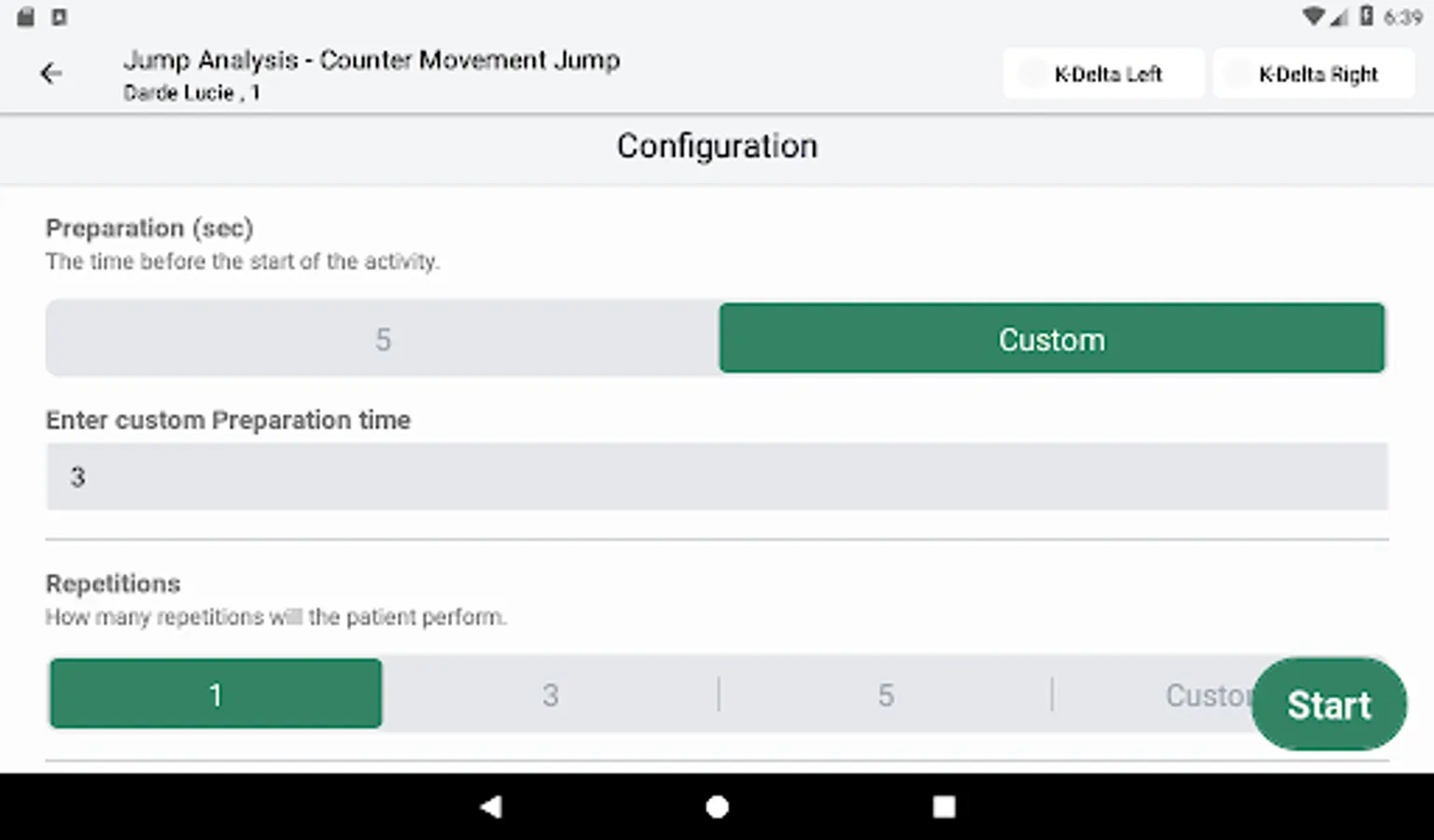Select Custom repetitions option
The image size is (1434, 840).
1204,694
